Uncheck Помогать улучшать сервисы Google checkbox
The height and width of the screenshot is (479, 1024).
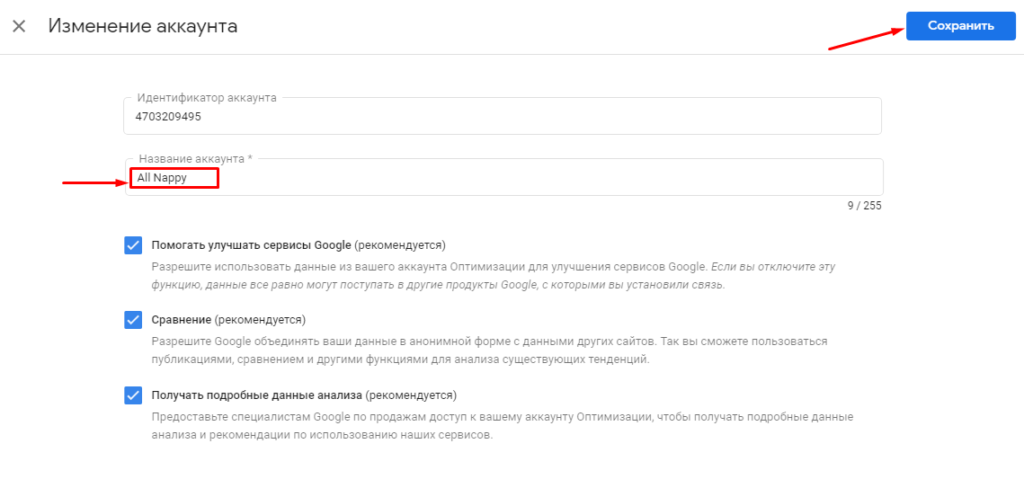tap(133, 246)
